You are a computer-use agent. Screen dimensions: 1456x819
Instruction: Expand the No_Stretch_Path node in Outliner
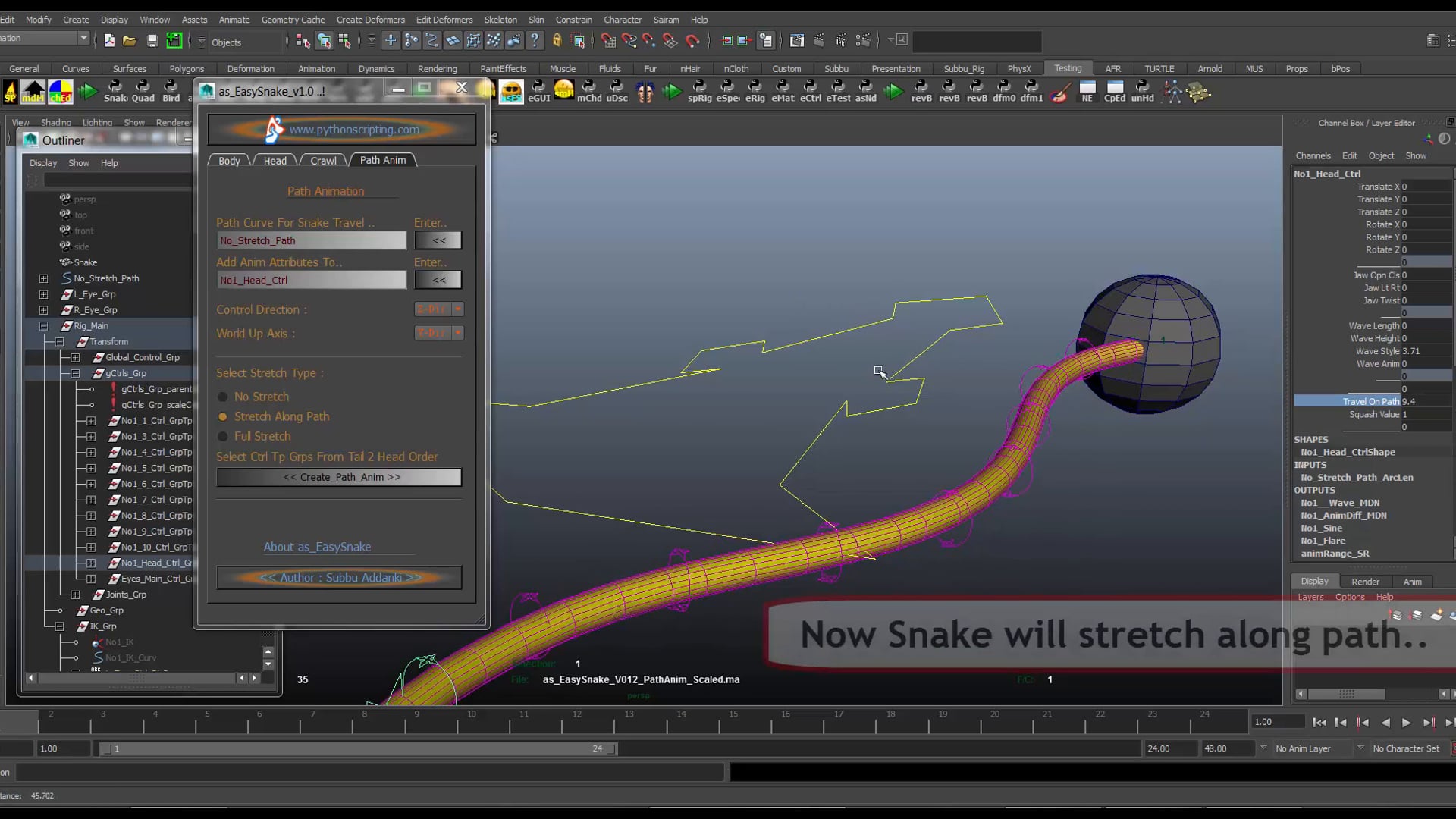point(43,278)
